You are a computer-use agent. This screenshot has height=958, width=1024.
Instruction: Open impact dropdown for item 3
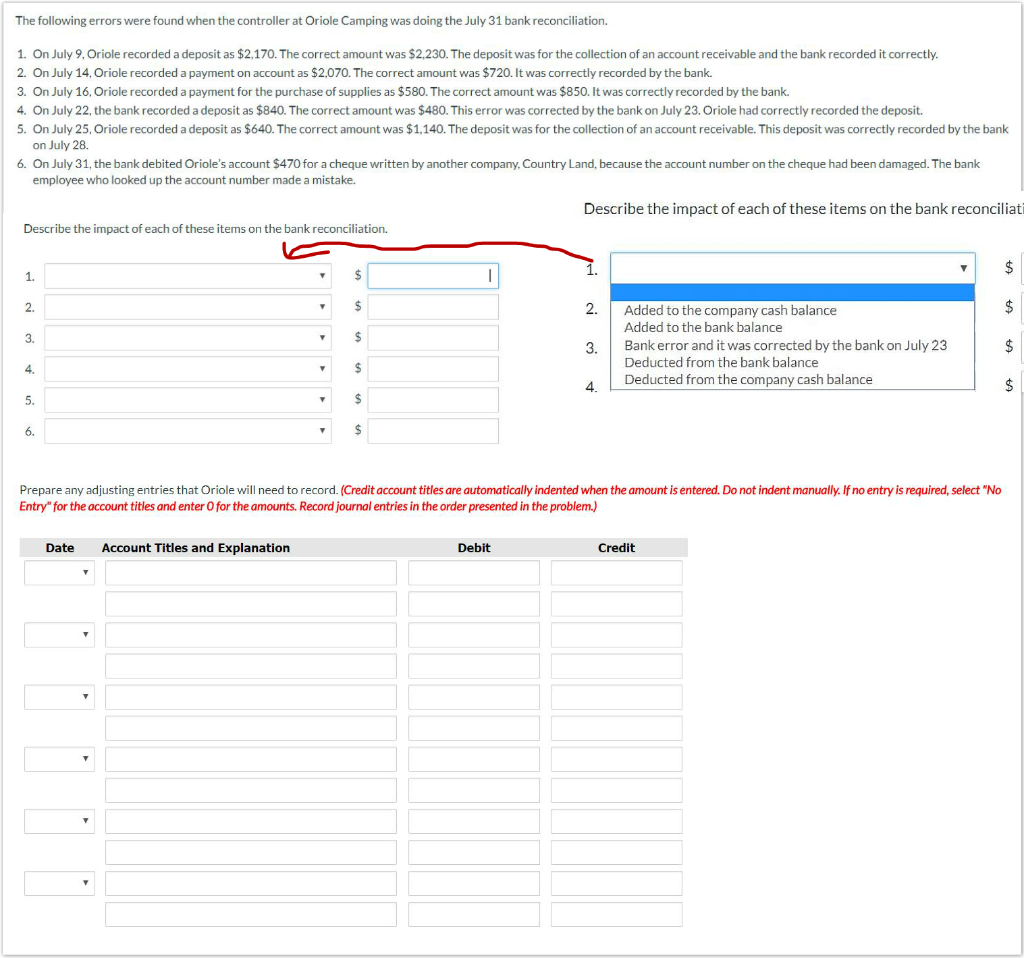[x=187, y=338]
